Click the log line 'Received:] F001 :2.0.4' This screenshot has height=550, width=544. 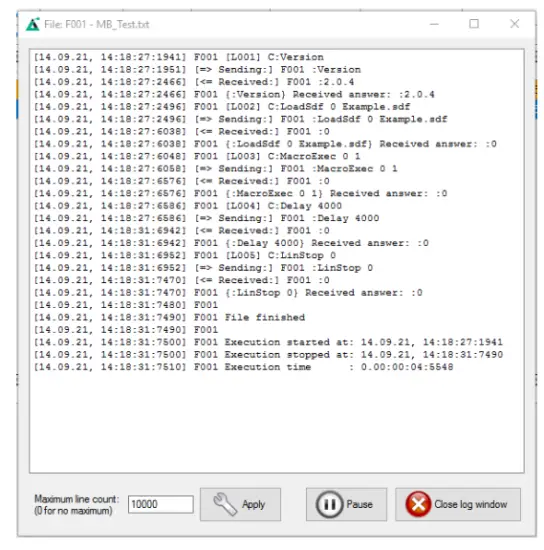tap(194, 82)
